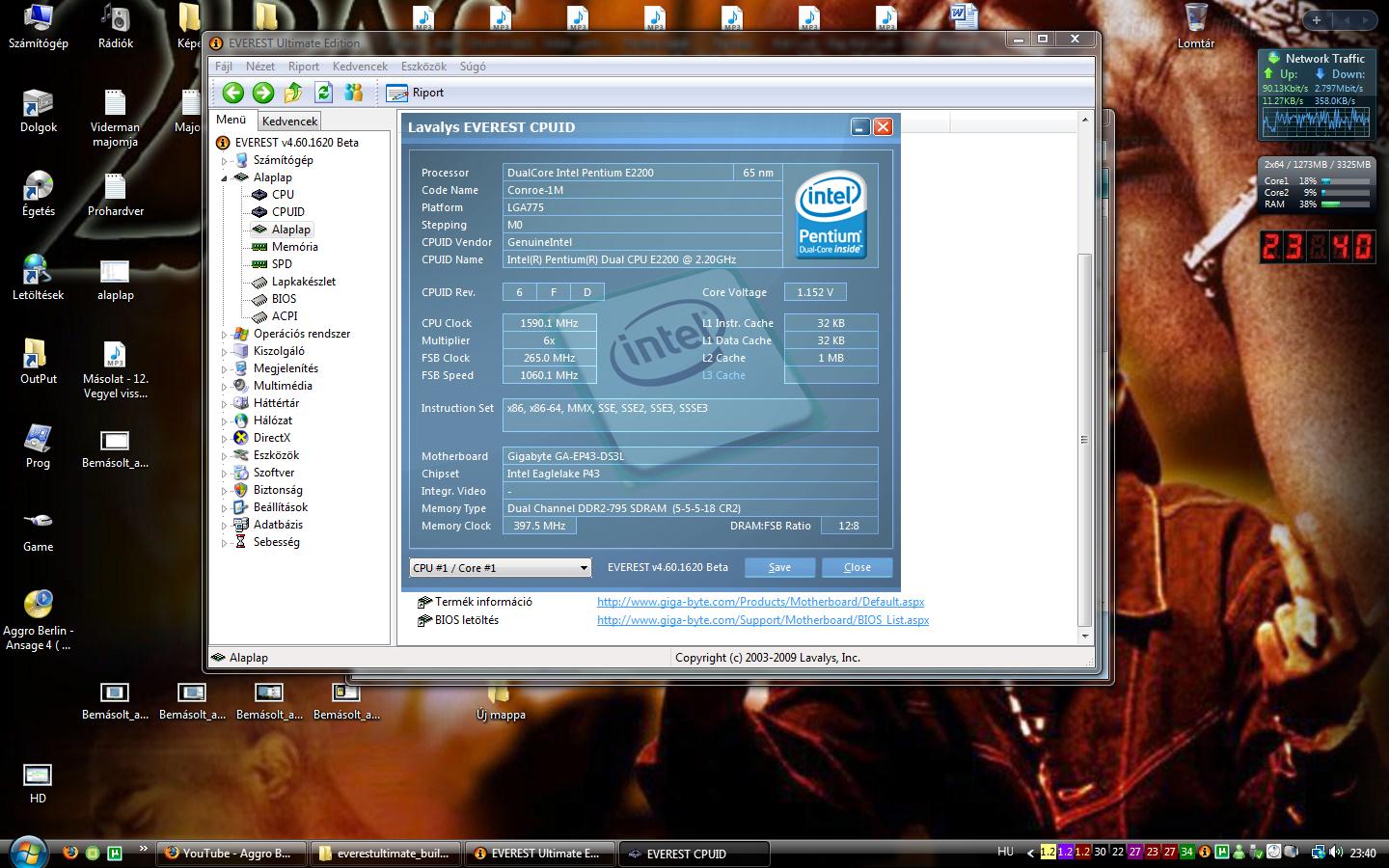Click the Refresh toolbar icon
The width and height of the screenshot is (1389, 868).
(324, 93)
